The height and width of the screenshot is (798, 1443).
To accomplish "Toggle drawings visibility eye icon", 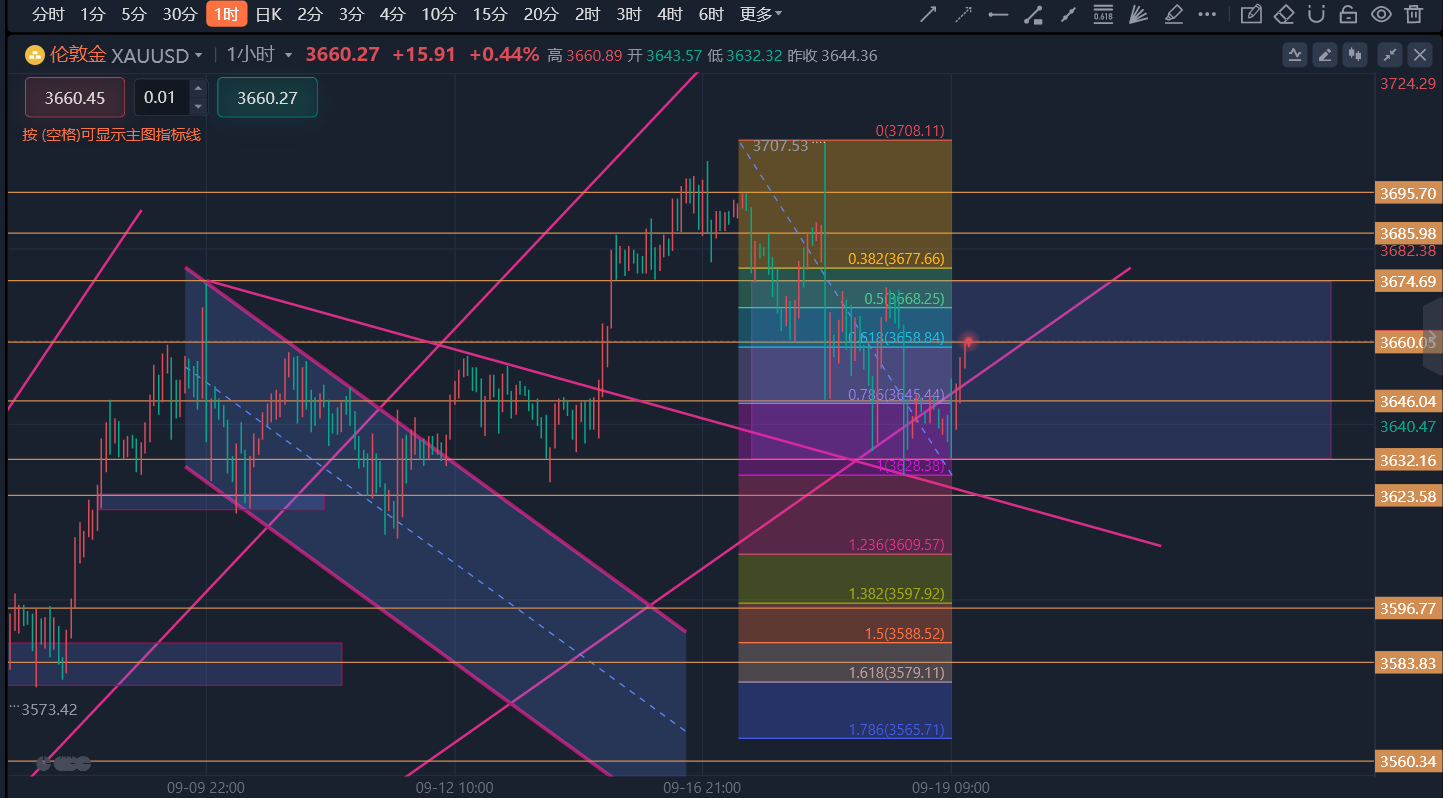I will [1381, 14].
